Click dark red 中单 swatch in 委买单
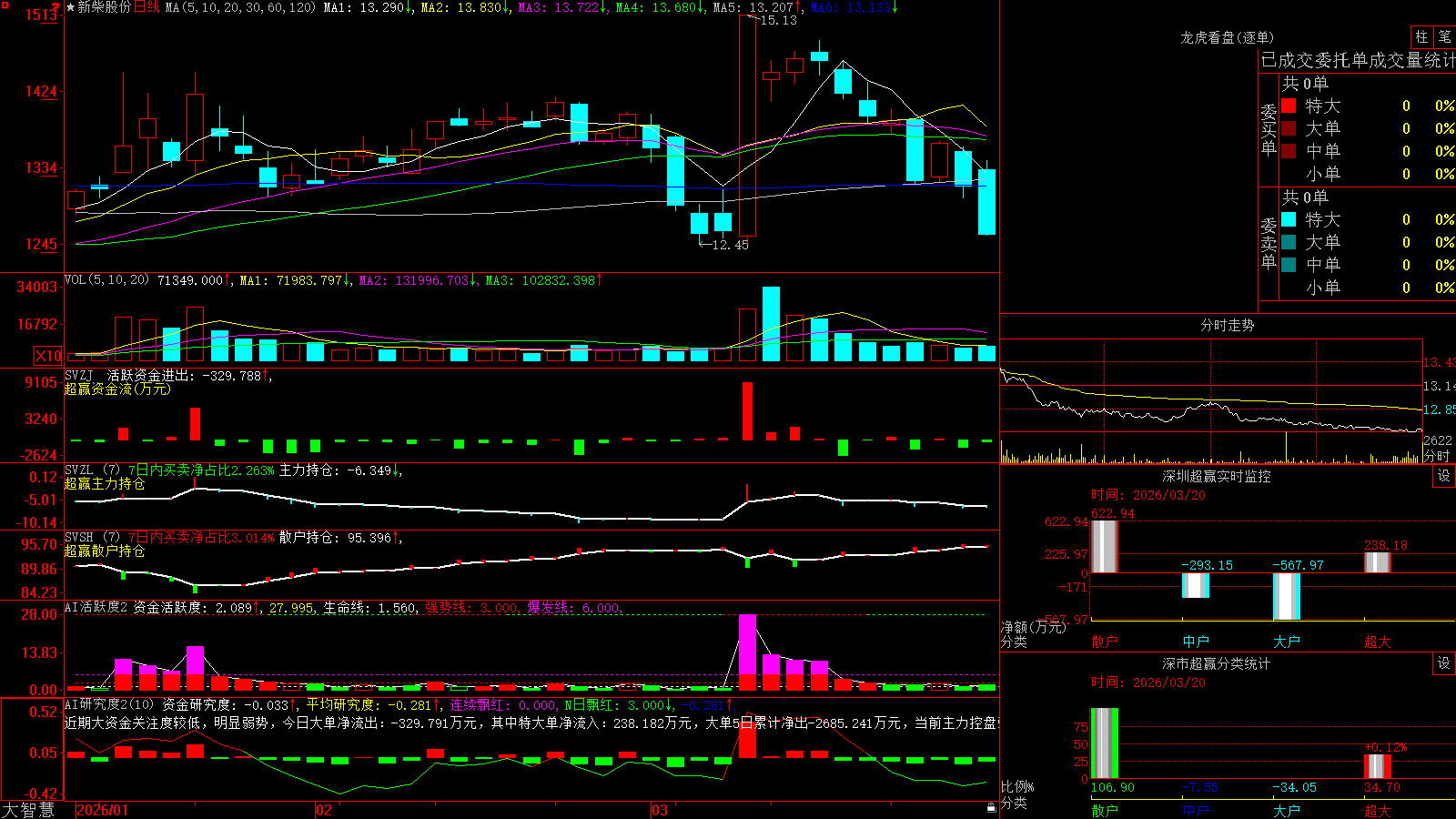This screenshot has width=1456, height=819. coord(1289,151)
